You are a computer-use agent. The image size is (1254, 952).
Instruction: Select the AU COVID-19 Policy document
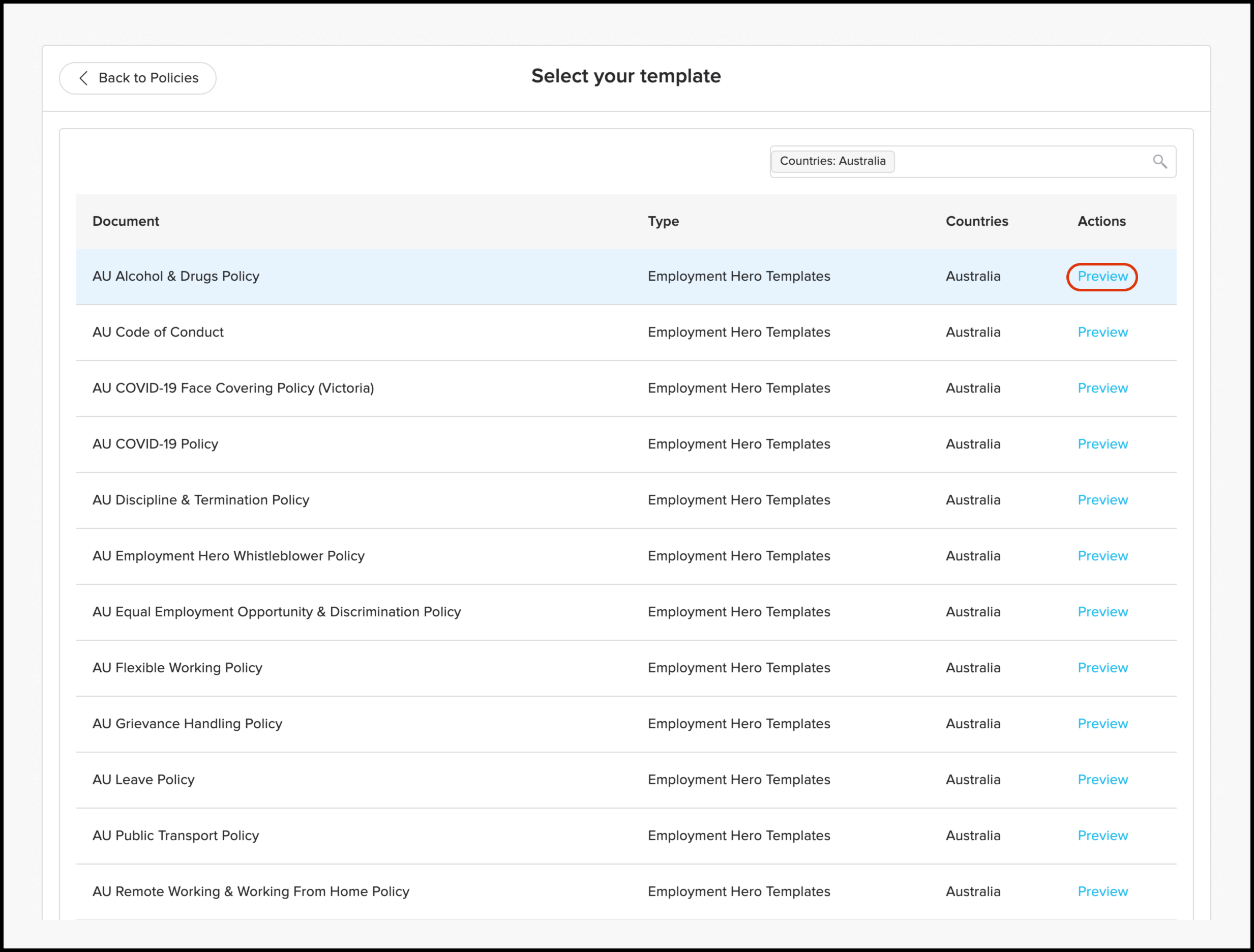coord(155,444)
